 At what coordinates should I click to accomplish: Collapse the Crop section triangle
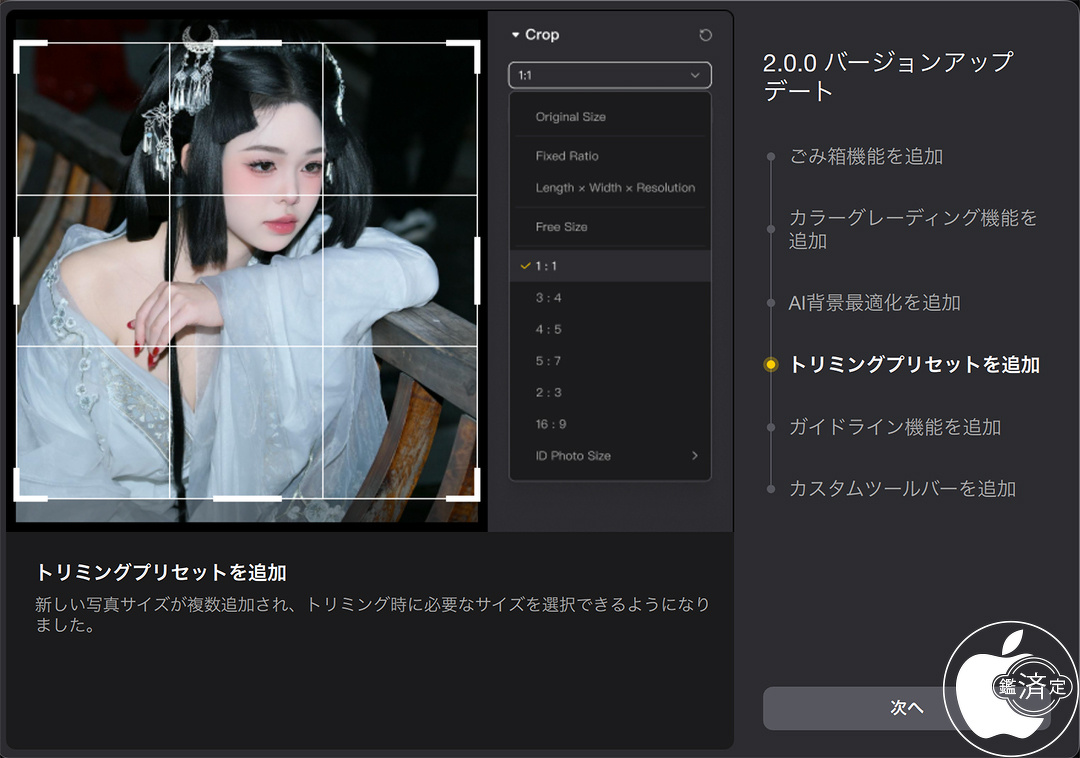[516, 35]
